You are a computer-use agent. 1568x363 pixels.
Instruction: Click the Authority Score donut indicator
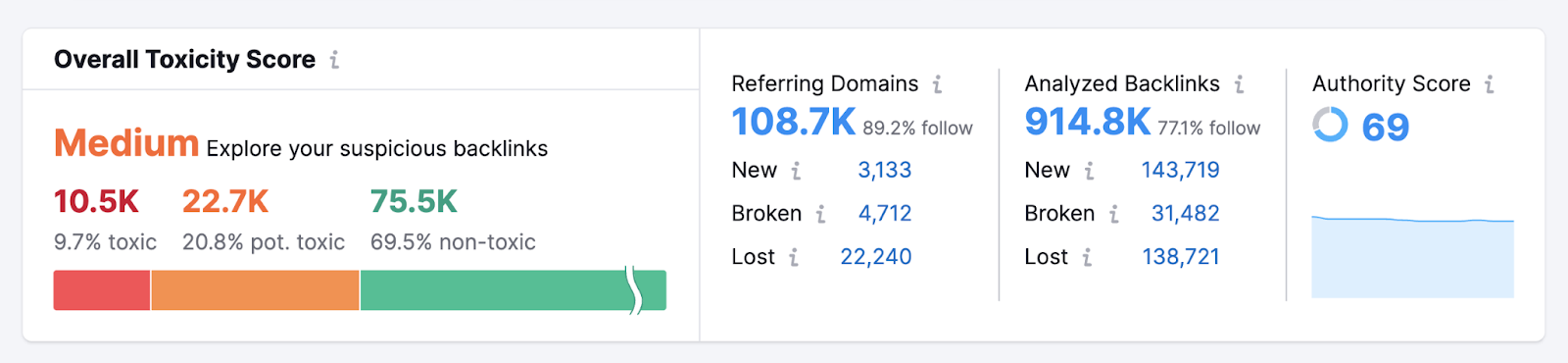(1330, 125)
